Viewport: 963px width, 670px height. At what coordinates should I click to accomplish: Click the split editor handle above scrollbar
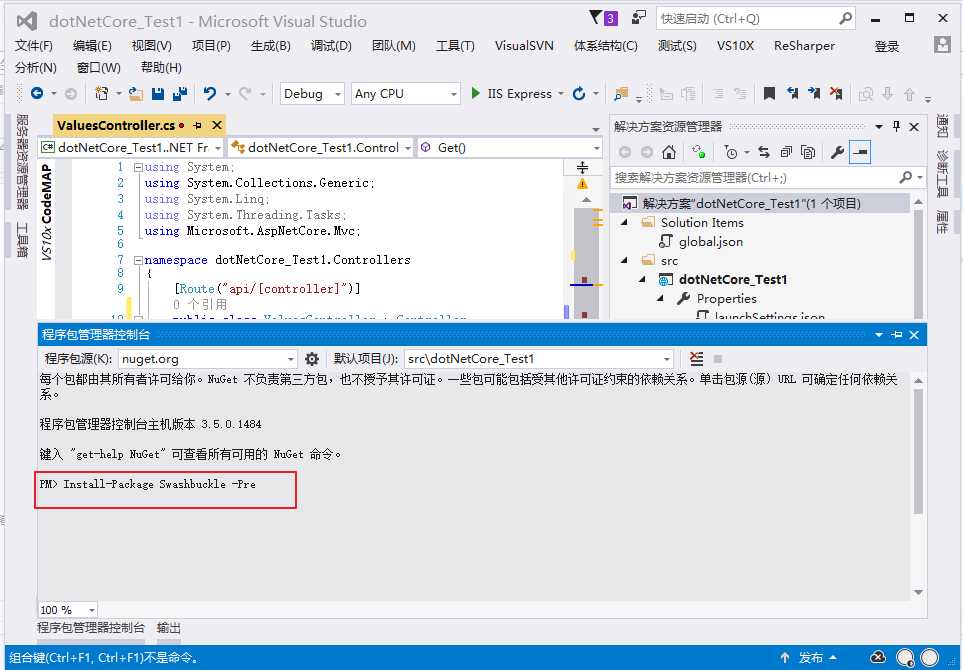pos(582,167)
